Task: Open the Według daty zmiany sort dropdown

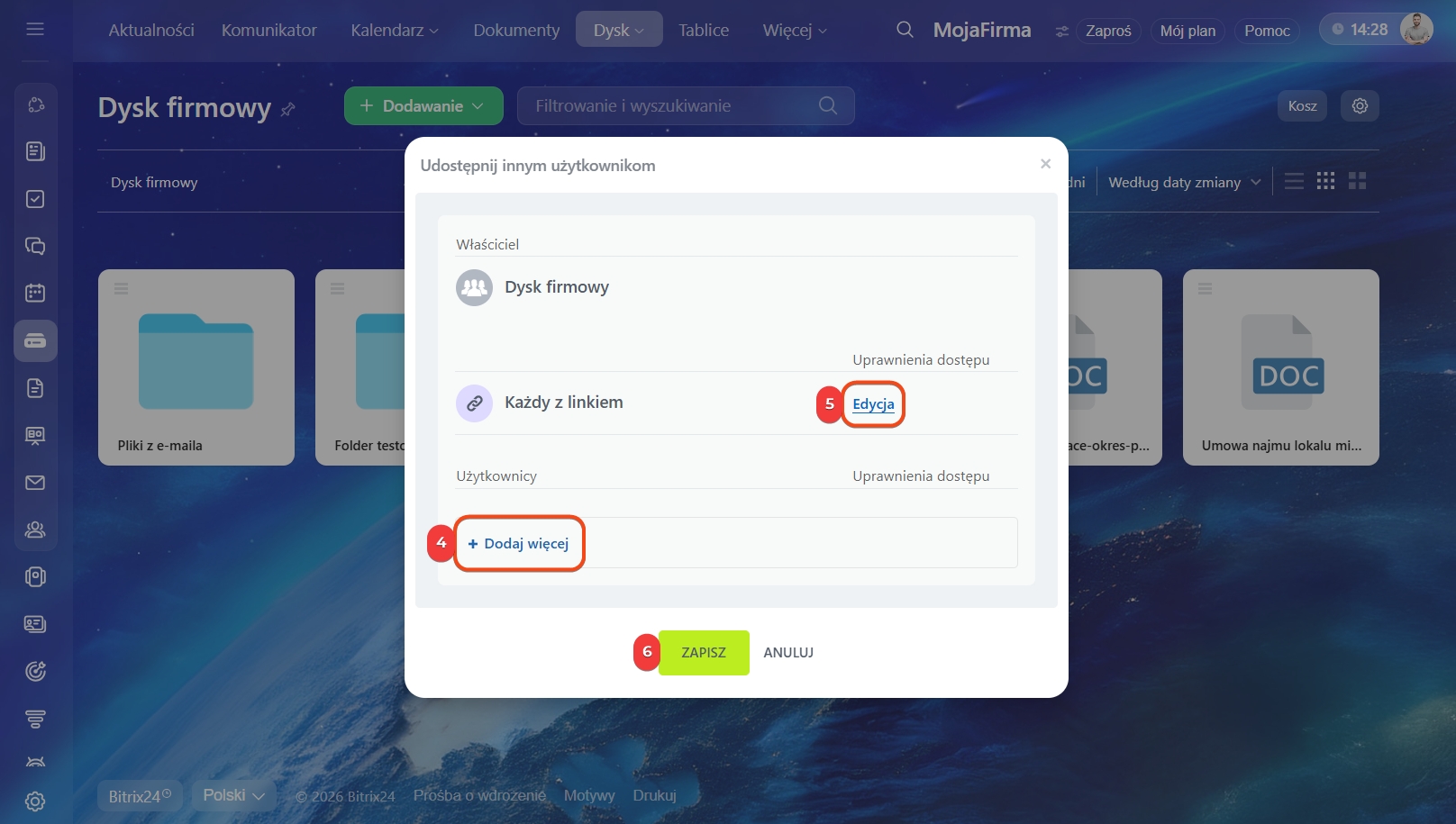Action: click(x=1183, y=182)
